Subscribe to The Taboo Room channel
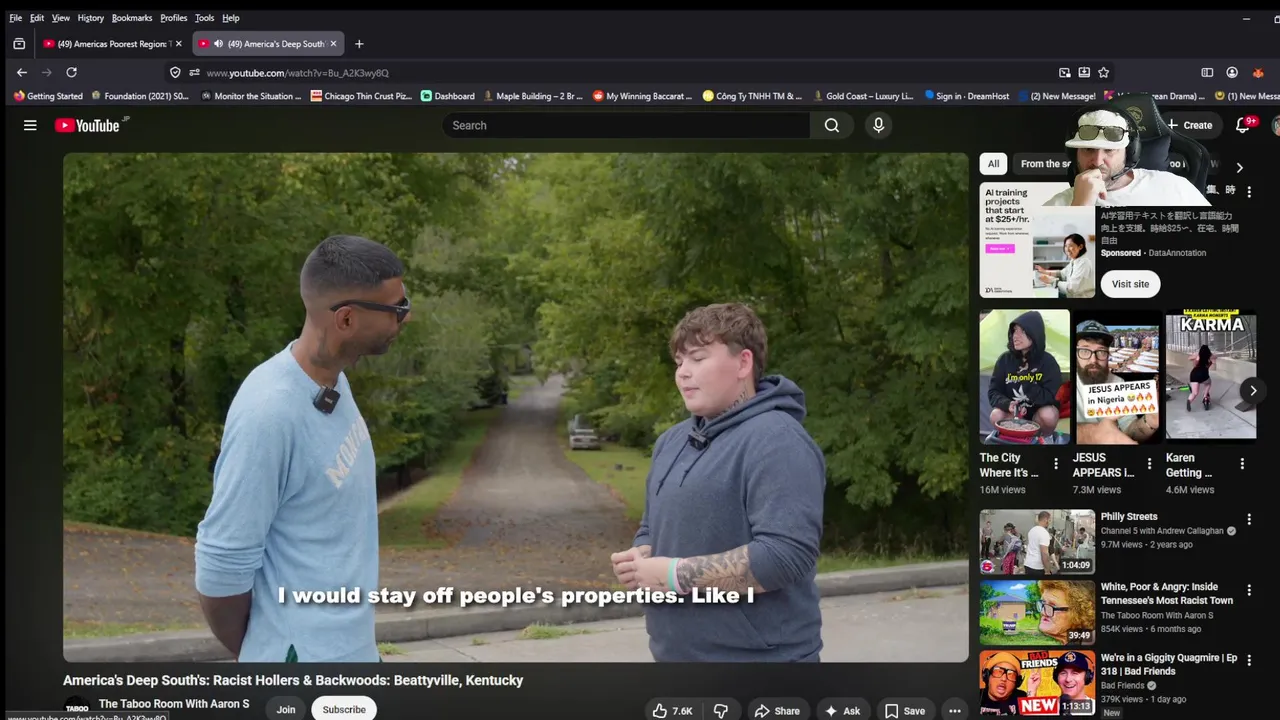This screenshot has width=1280, height=720. (x=344, y=710)
